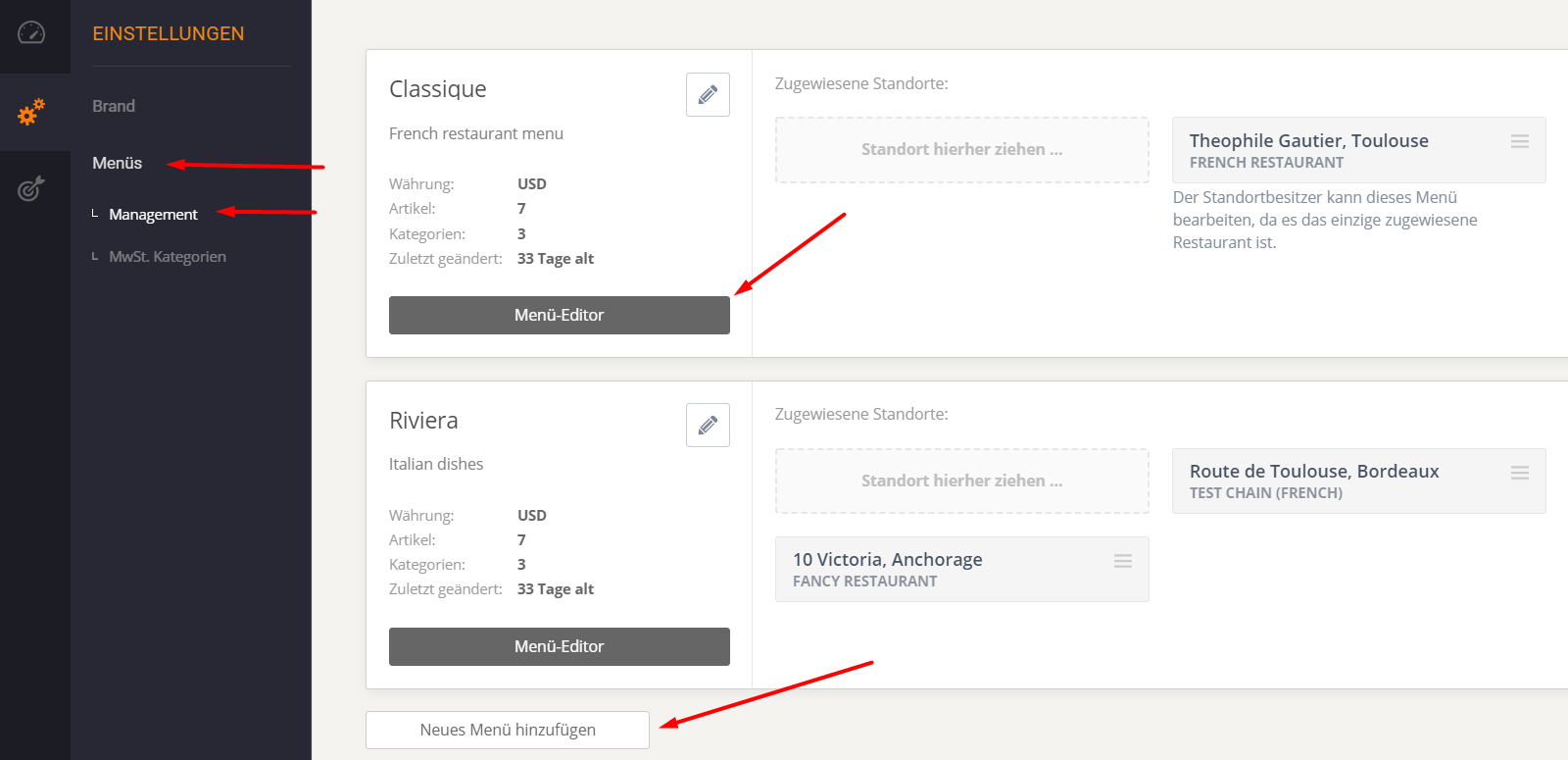Select the Menüs navigation item
Screen dimensions: 1568x760
(118, 163)
